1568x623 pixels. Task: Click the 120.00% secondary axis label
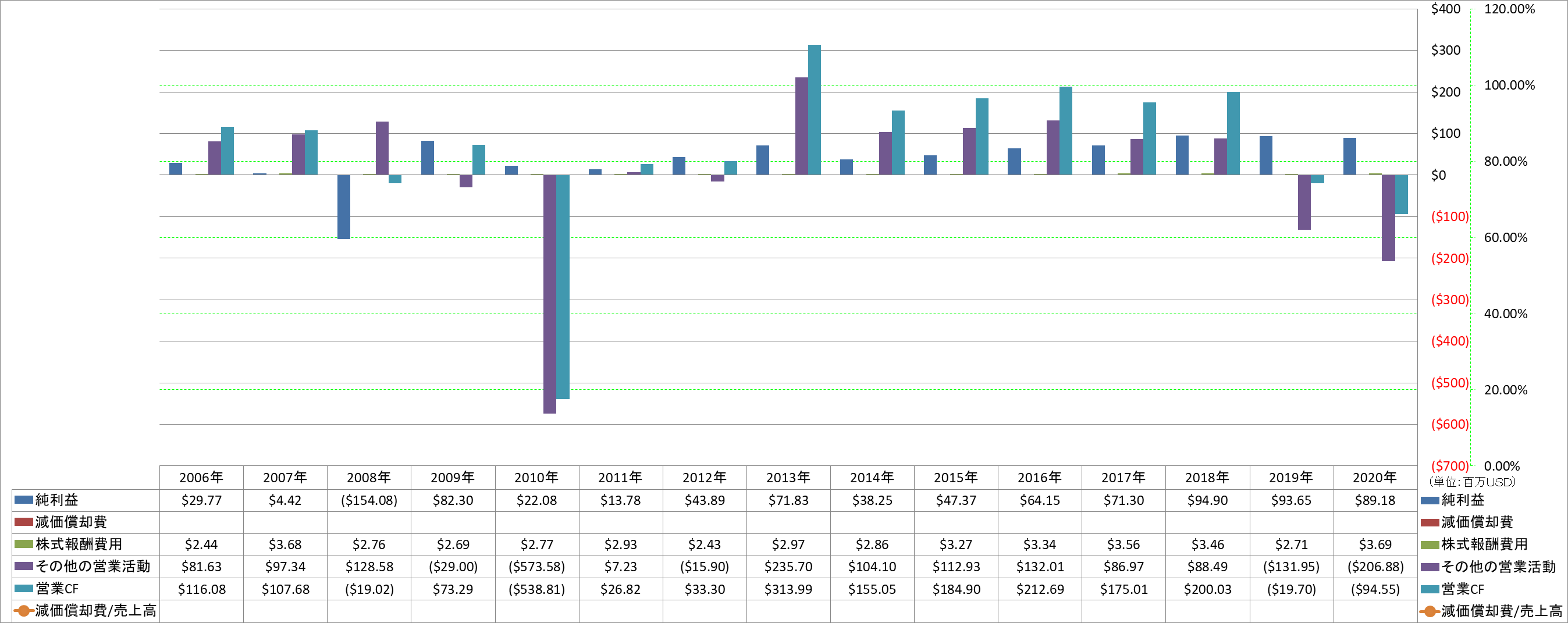pyautogui.click(x=1510, y=9)
